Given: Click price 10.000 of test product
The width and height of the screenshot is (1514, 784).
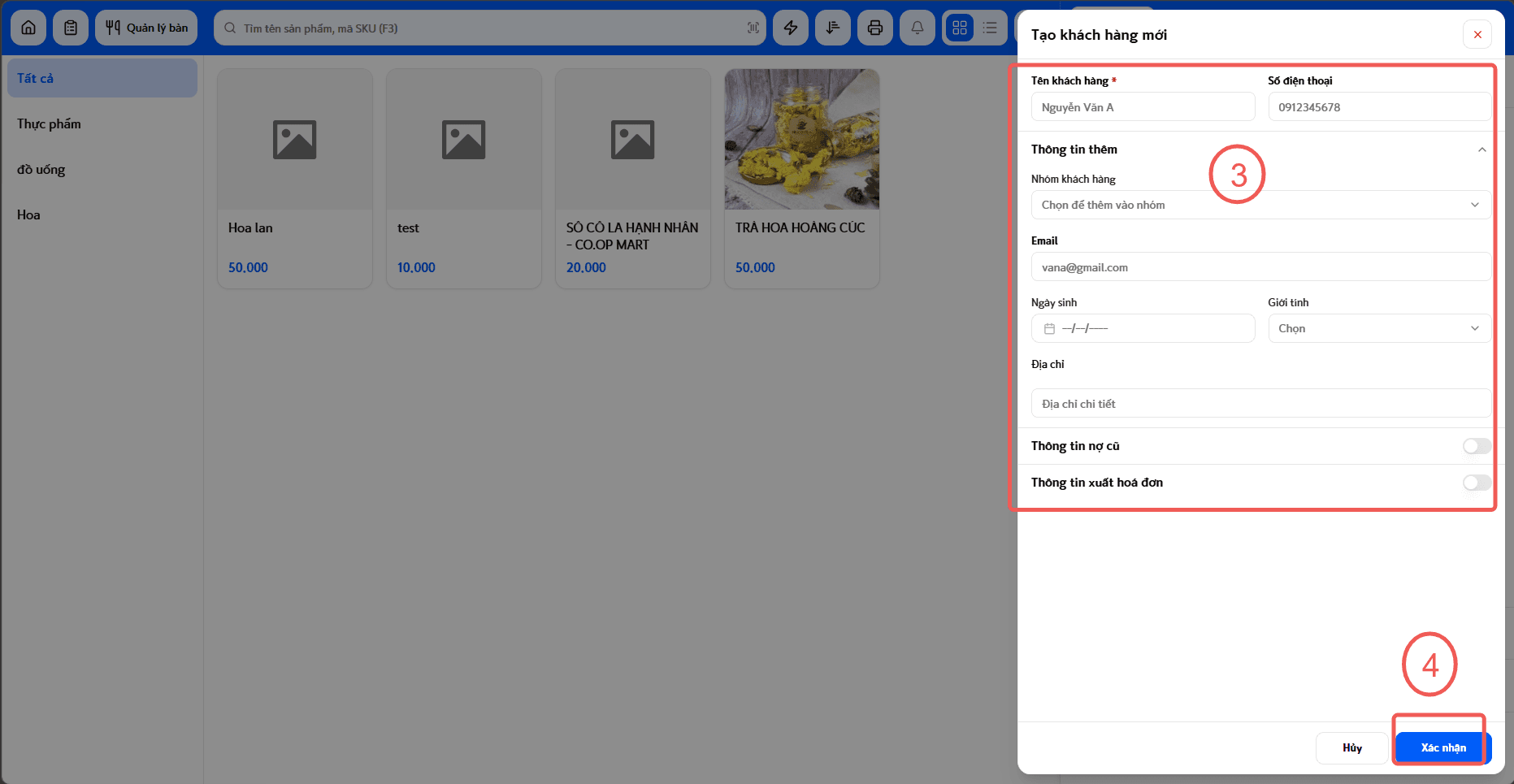Looking at the screenshot, I should click(x=416, y=267).
